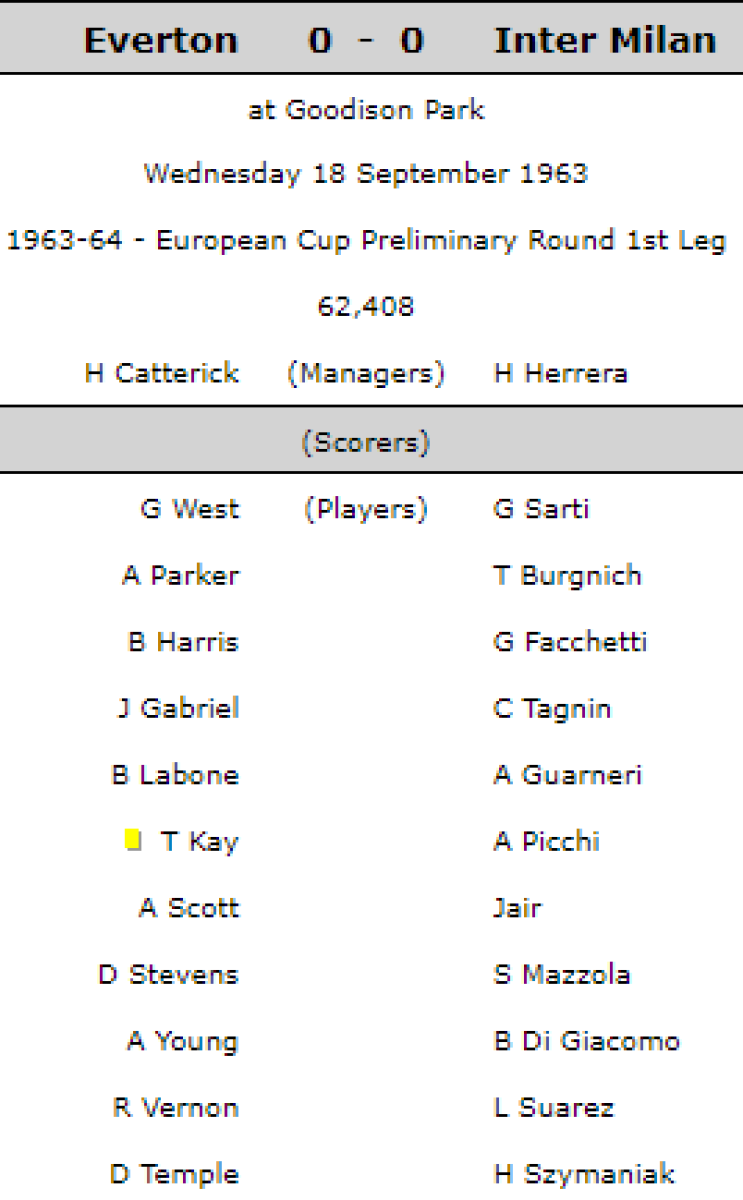This screenshot has width=743, height=1200.
Task: Open the Inter Milan team name in header
Action: coord(605,41)
